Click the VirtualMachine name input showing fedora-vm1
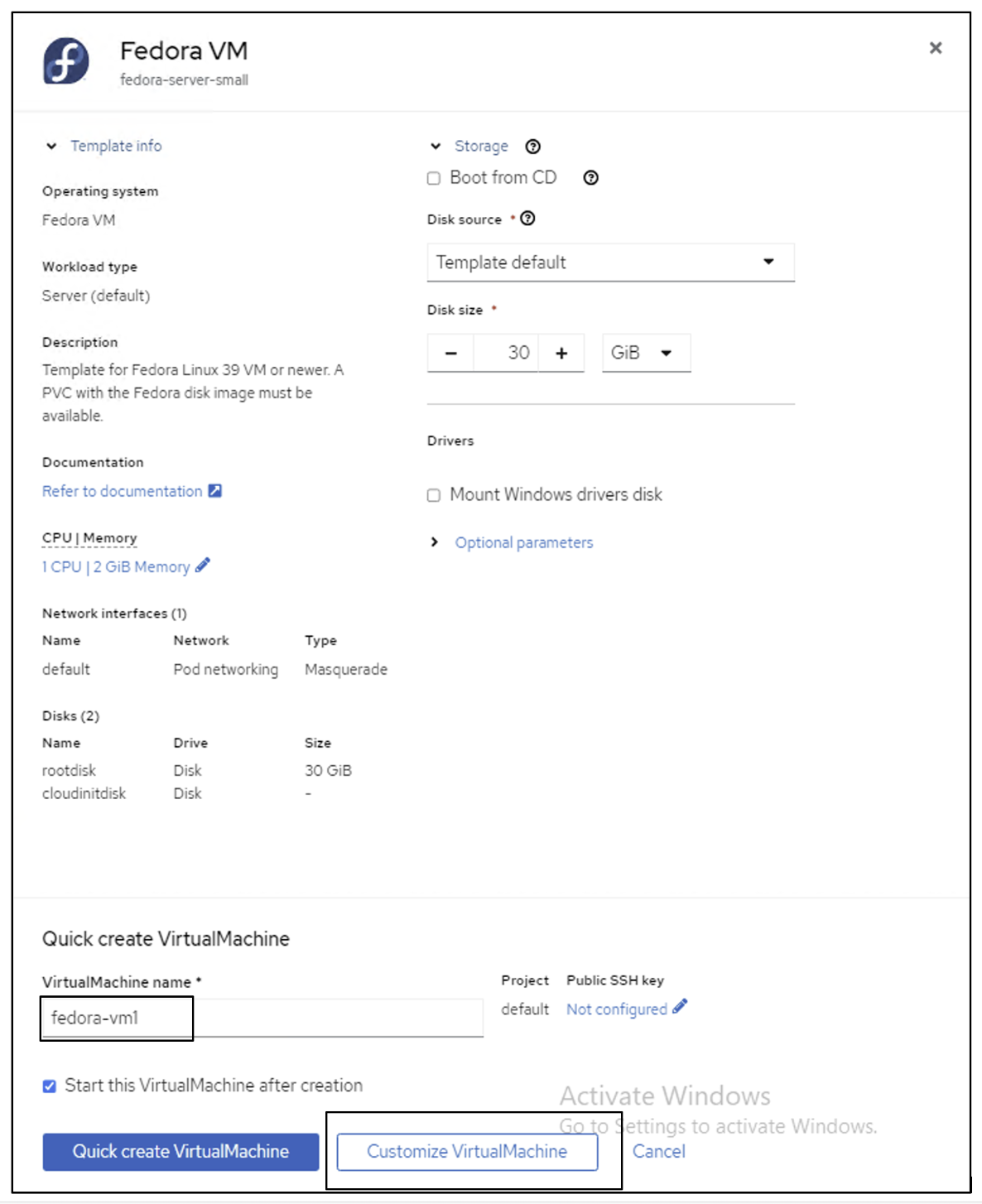 click(x=116, y=1017)
